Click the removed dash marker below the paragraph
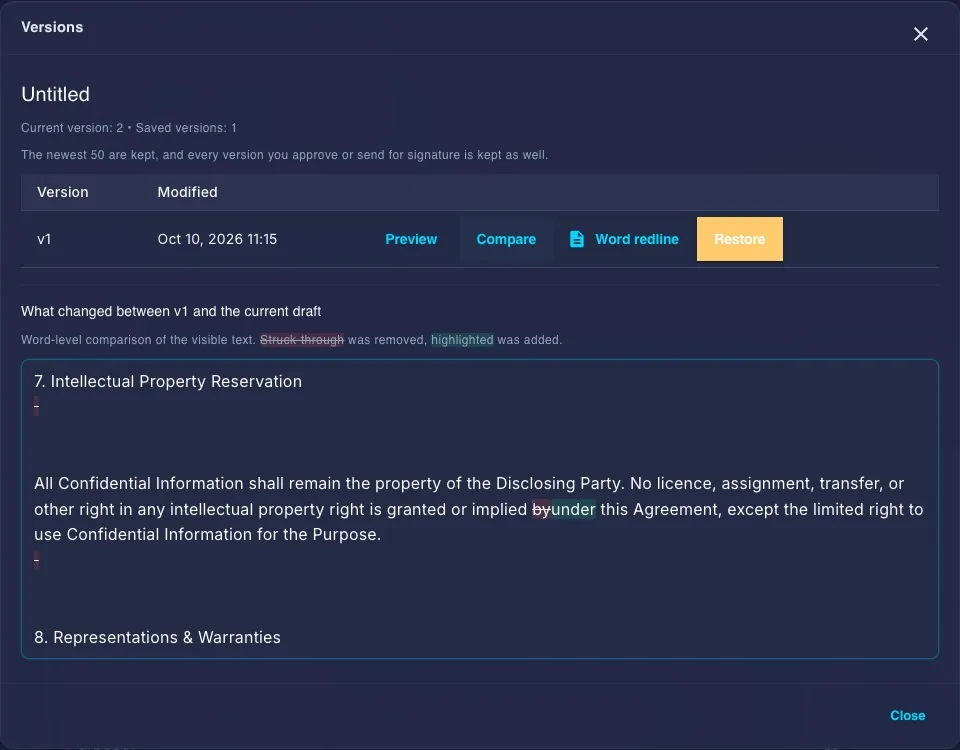This screenshot has height=750, width=960. 36,560
